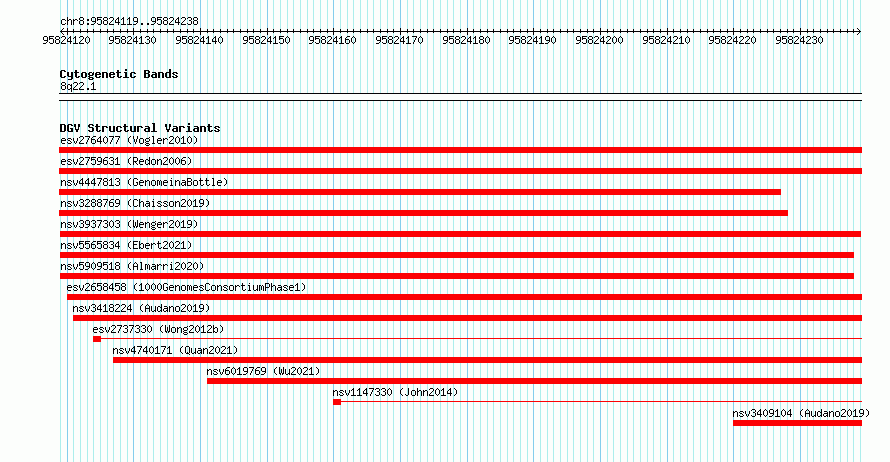
Task: Select the red bar of nsv4447813
Action: 420,192
